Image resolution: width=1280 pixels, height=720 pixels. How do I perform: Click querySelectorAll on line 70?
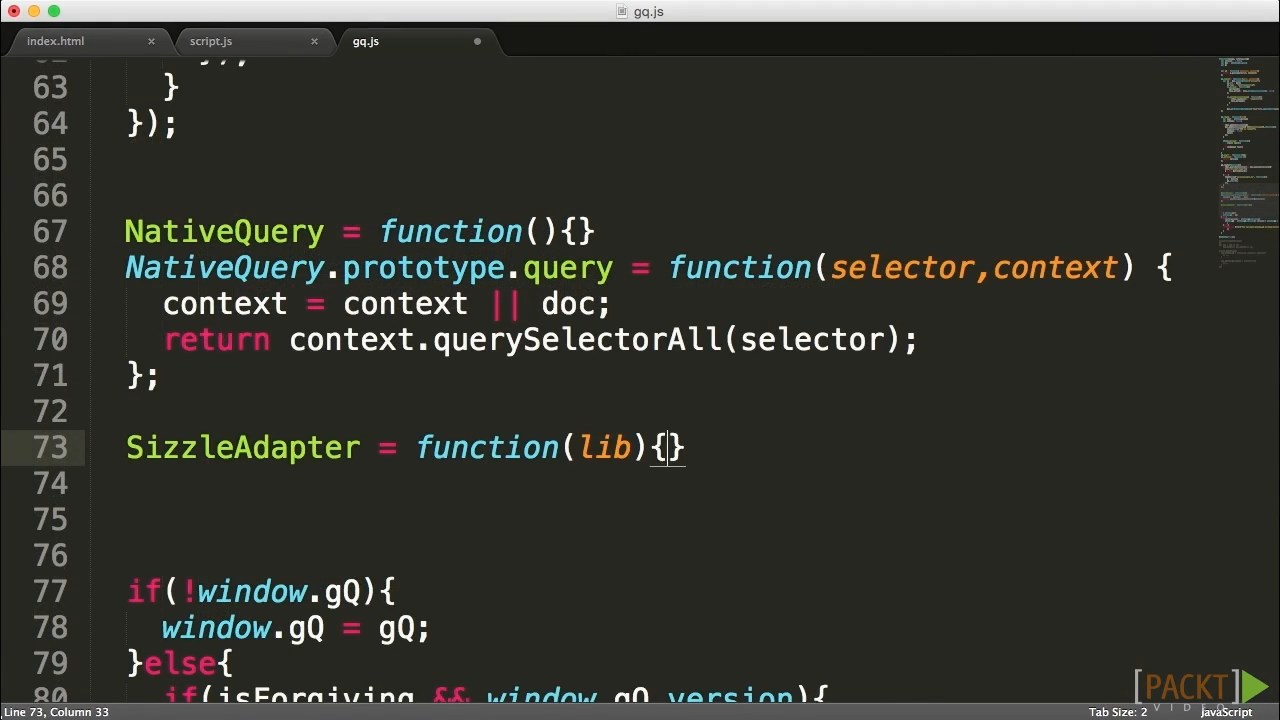pyautogui.click(x=577, y=340)
